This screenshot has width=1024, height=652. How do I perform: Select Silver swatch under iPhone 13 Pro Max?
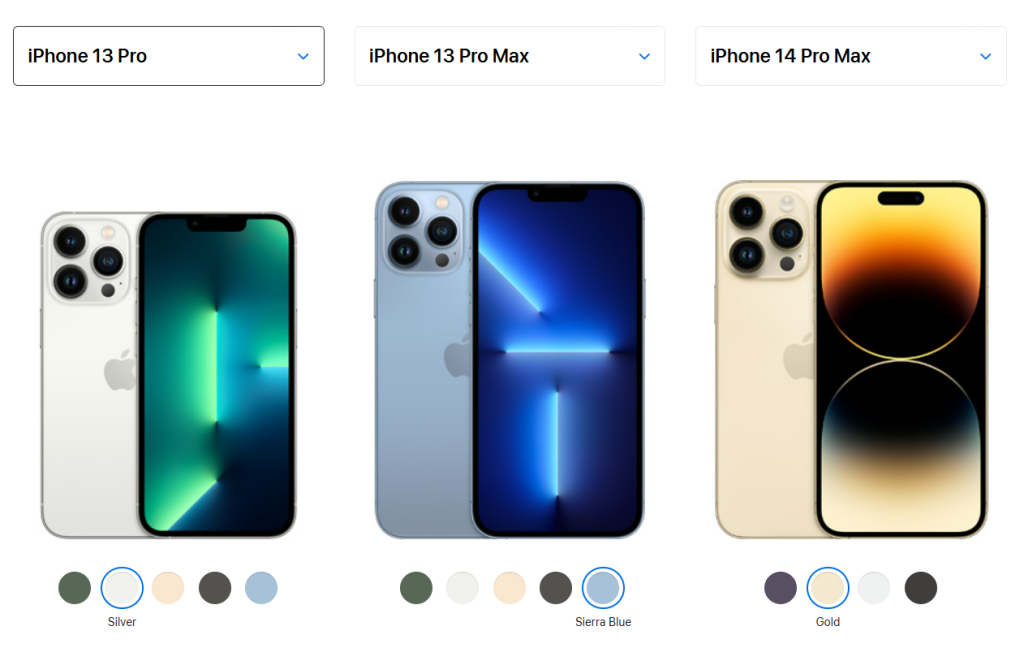pyautogui.click(x=462, y=588)
